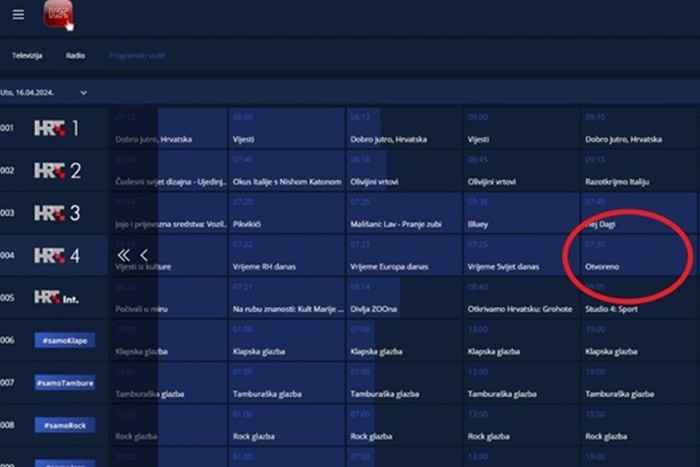
Task: Open Razotkrijmo Italiju program
Action: tap(639, 171)
